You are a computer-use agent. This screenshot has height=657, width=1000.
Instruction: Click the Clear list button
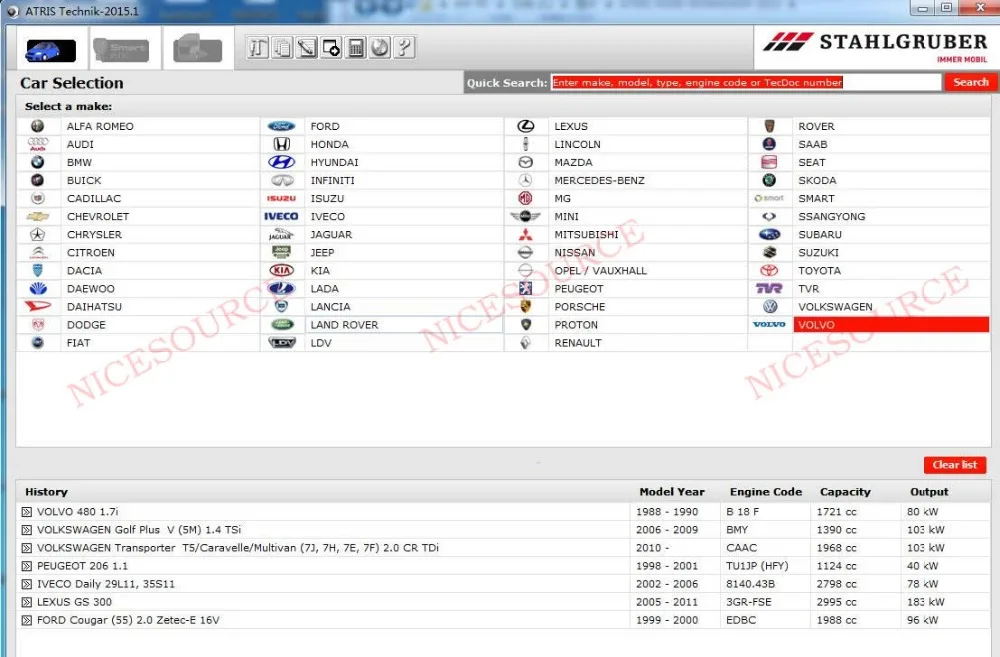[955, 465]
